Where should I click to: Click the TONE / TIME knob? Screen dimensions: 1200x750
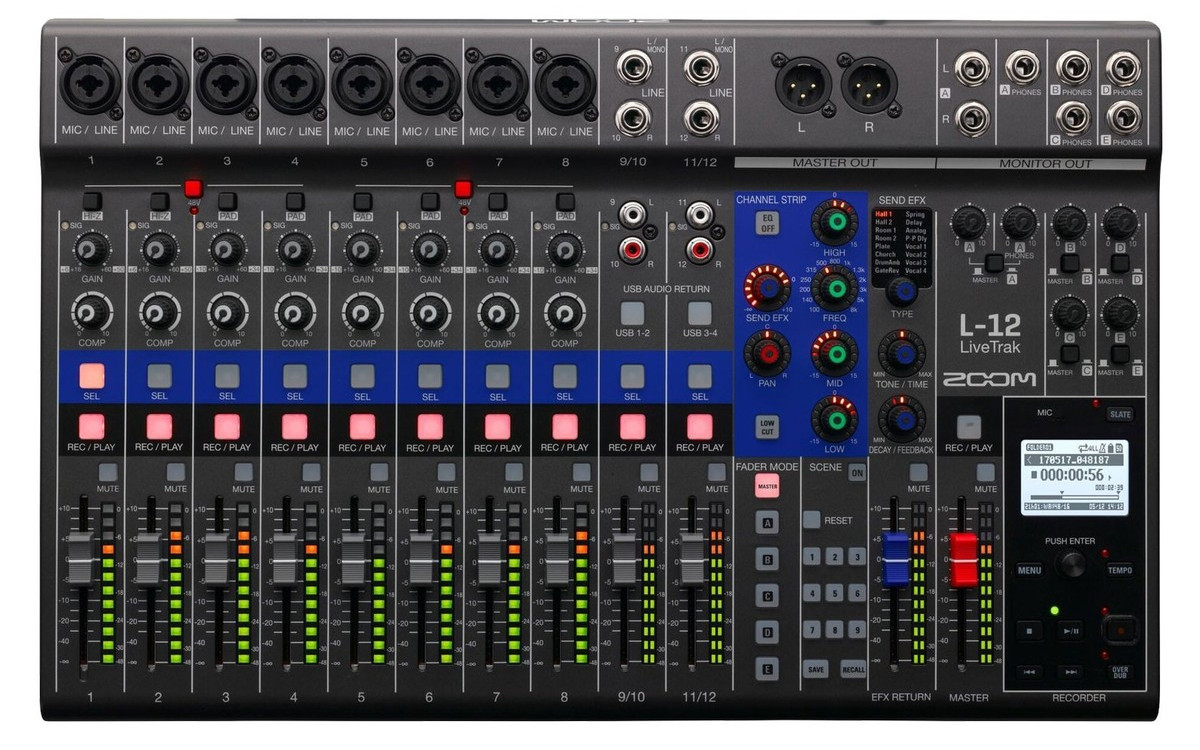(902, 353)
